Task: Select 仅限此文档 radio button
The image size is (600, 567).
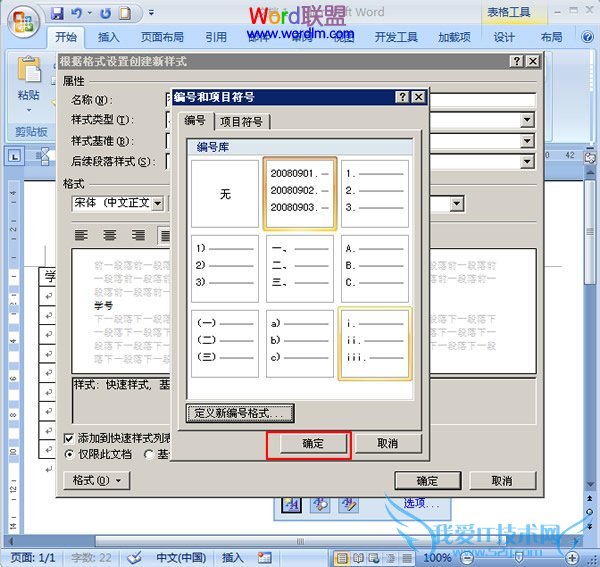Action: click(x=69, y=455)
